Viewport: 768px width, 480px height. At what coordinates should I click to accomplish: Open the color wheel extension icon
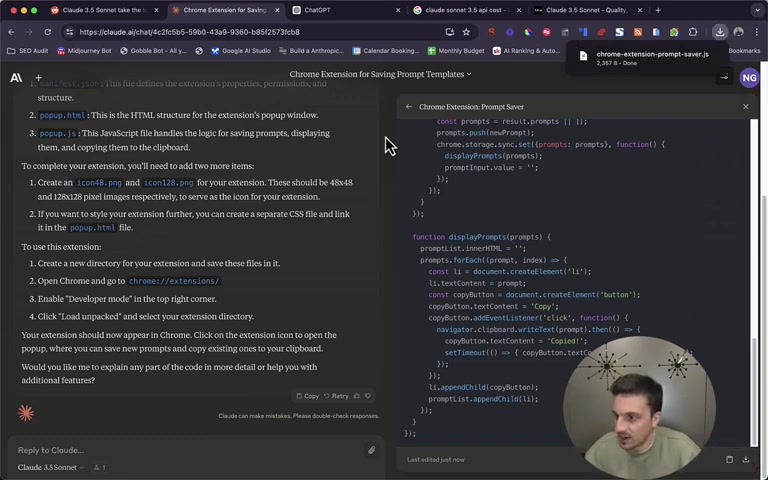tap(528, 32)
